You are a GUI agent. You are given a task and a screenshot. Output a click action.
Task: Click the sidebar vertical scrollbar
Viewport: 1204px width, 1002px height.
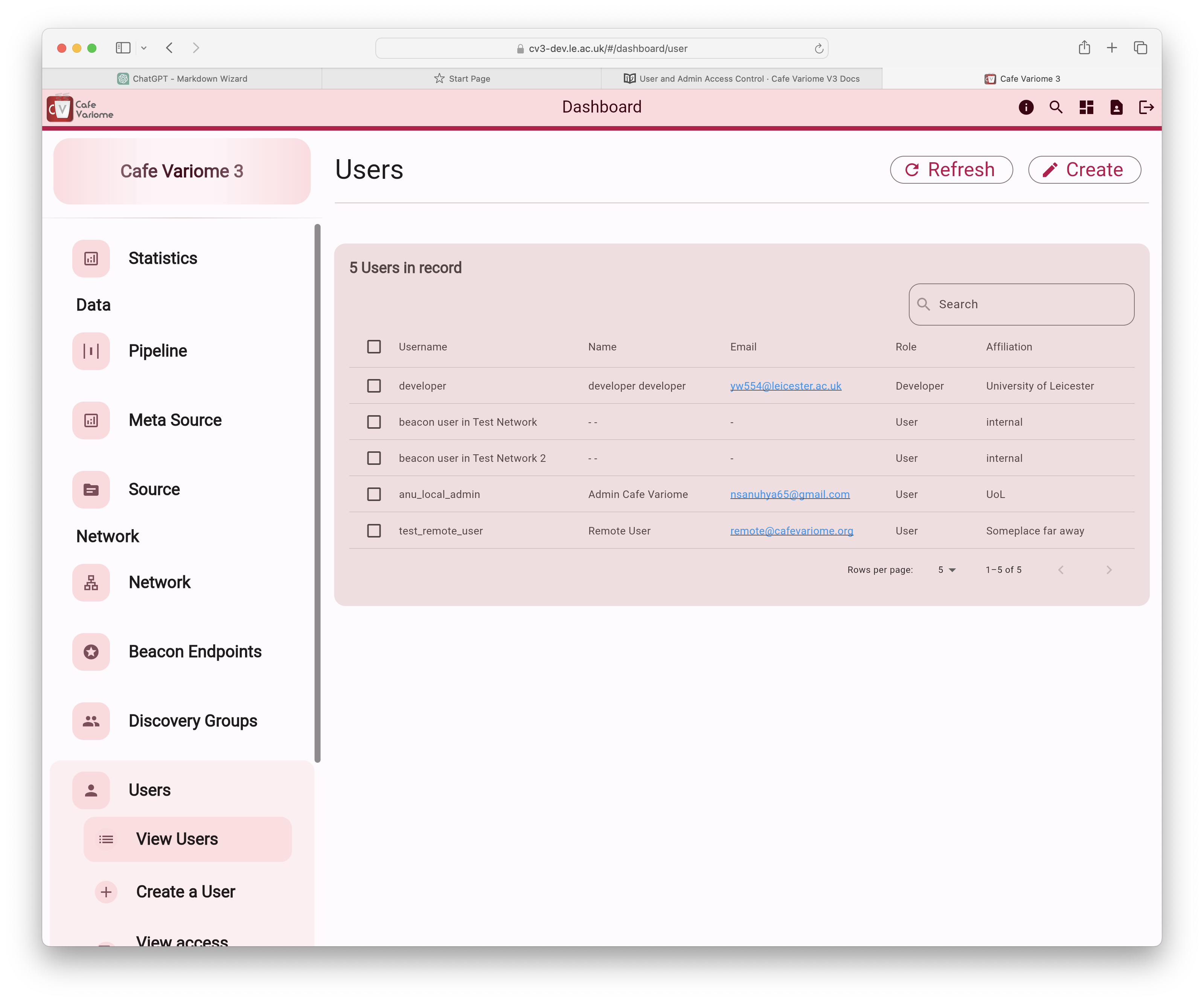[317, 493]
